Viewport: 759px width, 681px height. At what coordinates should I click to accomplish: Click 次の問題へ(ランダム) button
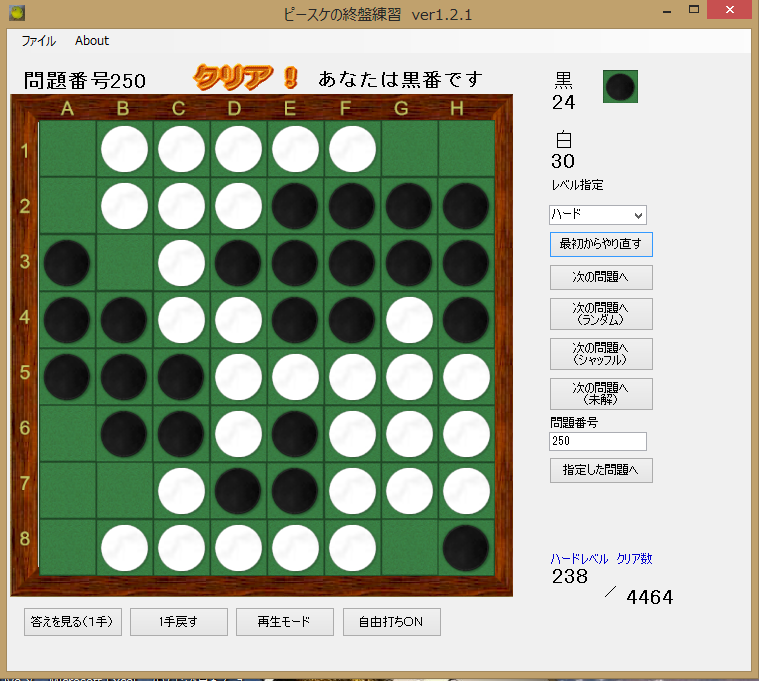tap(601, 314)
